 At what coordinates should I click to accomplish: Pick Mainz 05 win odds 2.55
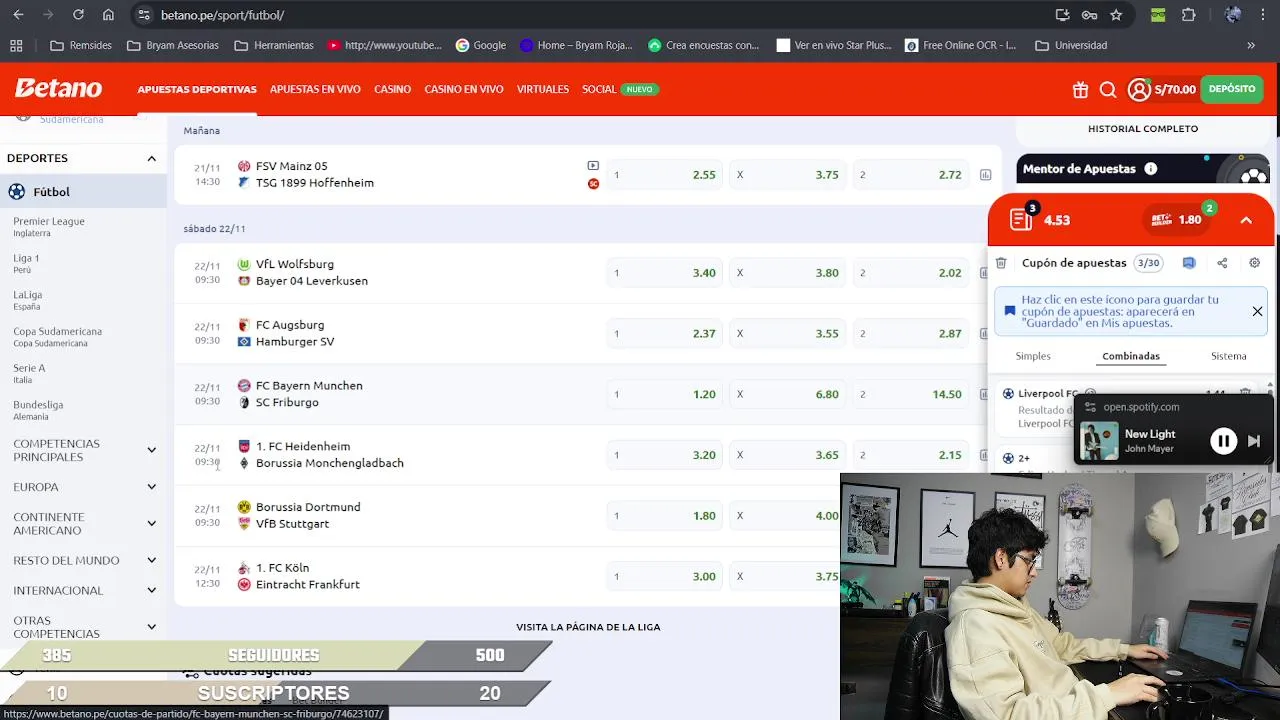click(664, 175)
